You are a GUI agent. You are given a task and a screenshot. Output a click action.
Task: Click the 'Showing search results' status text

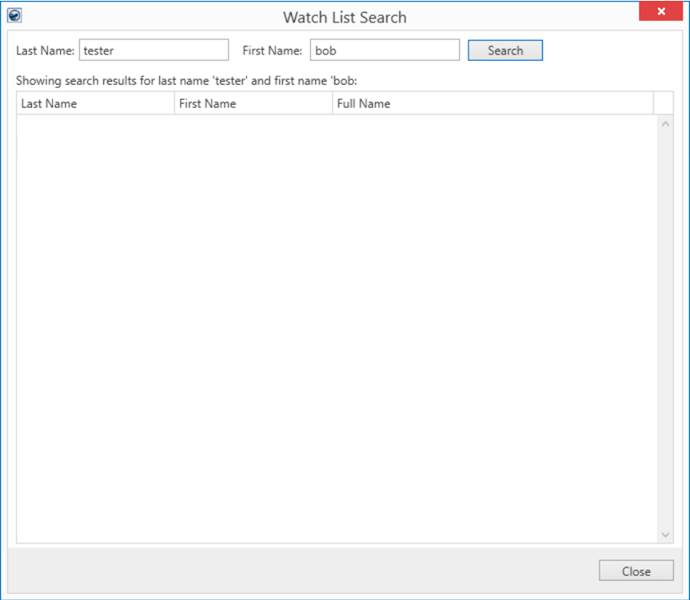pos(186,79)
